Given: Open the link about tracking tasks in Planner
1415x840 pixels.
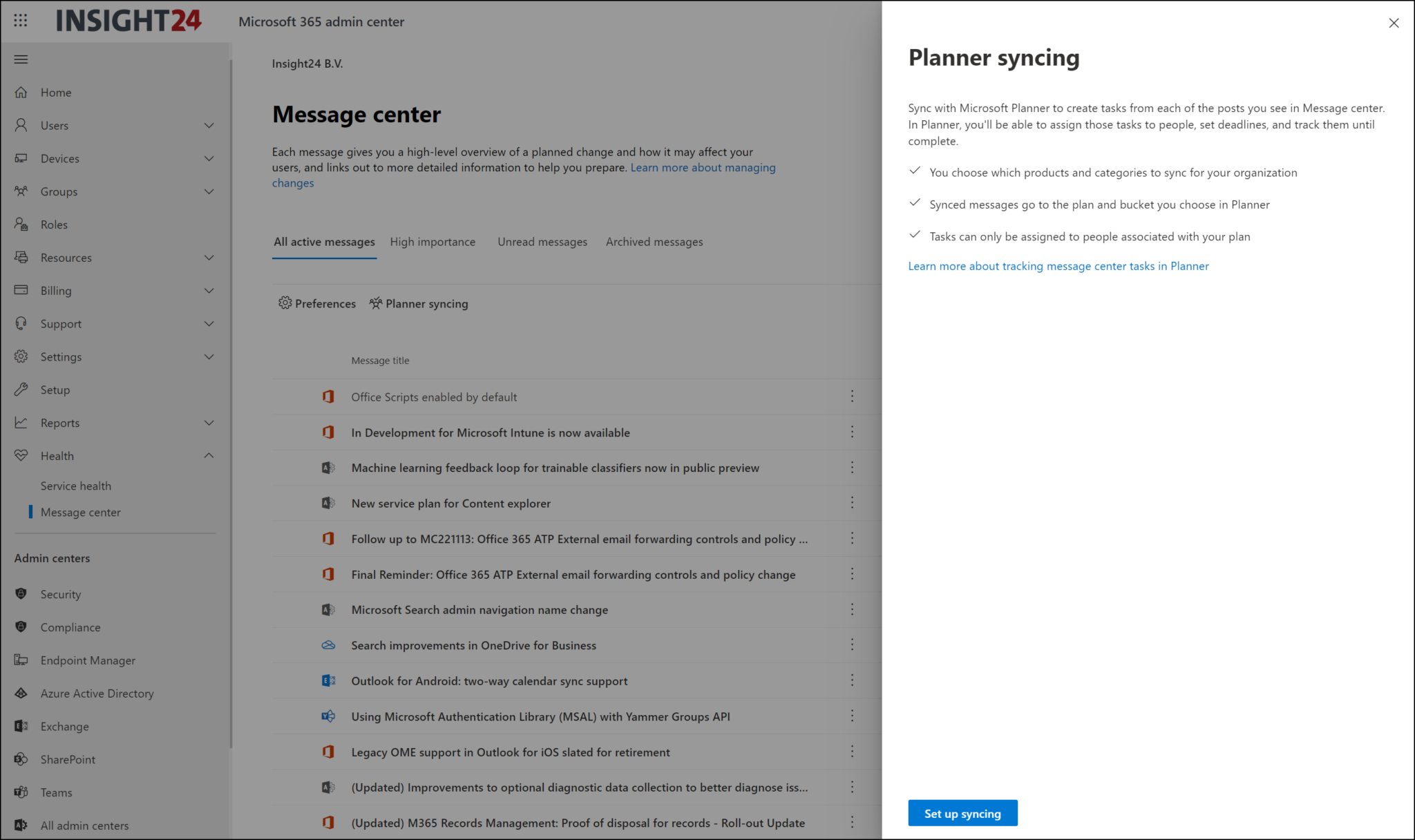Looking at the screenshot, I should coord(1058,266).
